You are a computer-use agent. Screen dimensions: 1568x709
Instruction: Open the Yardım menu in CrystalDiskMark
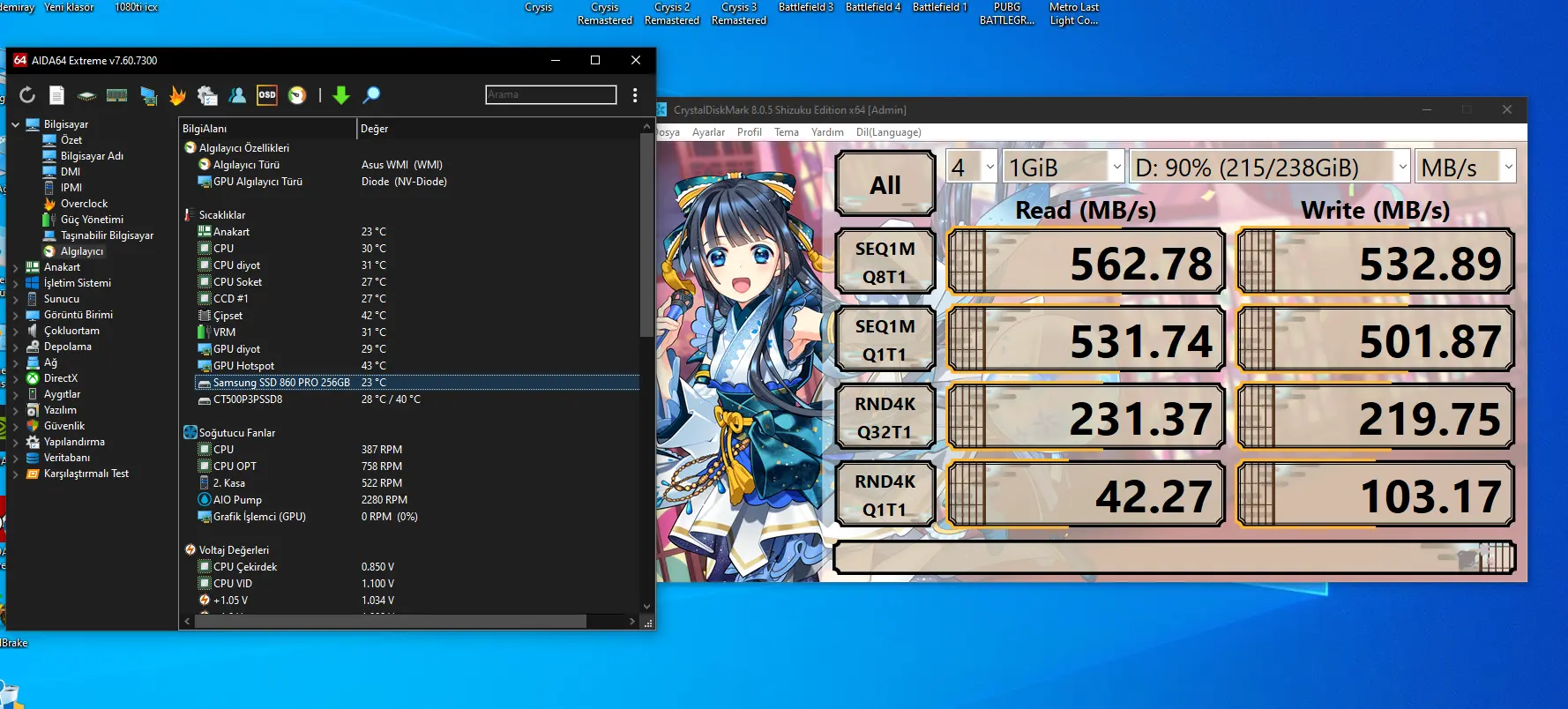[x=827, y=132]
